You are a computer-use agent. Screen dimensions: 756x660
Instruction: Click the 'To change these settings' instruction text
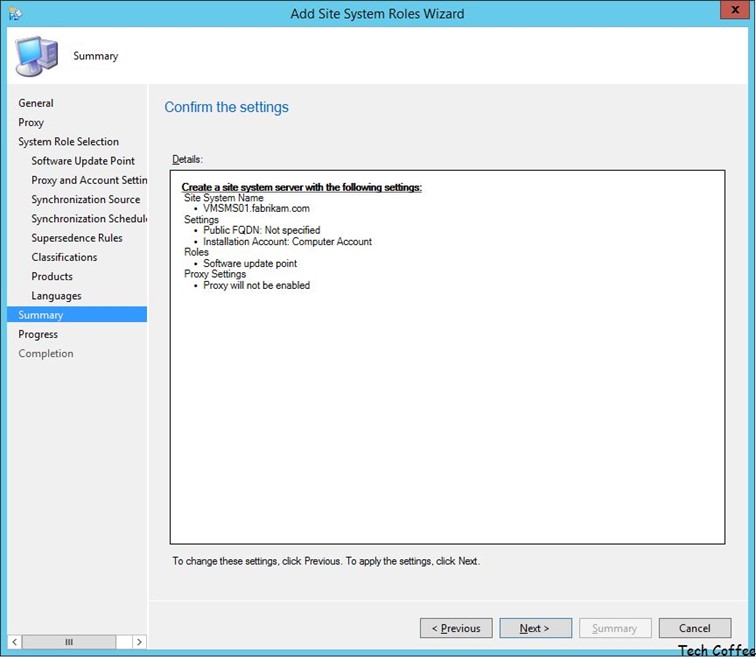tap(326, 561)
